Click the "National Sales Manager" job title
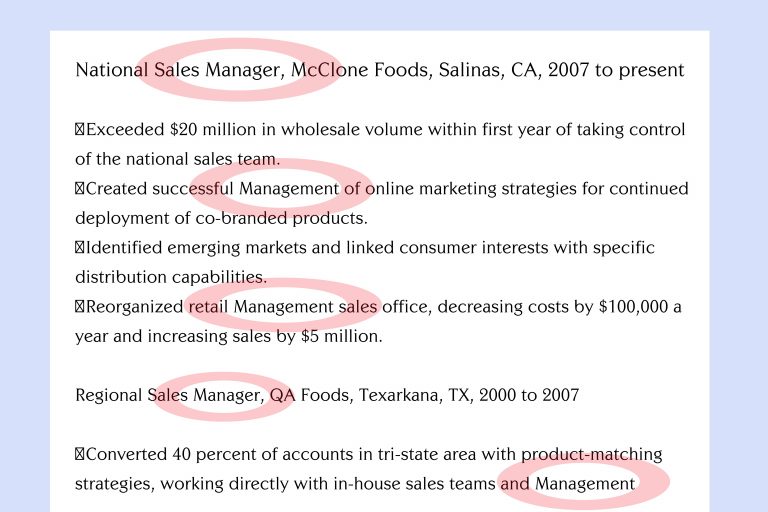Screen dimensions: 768x512 coord(180,71)
